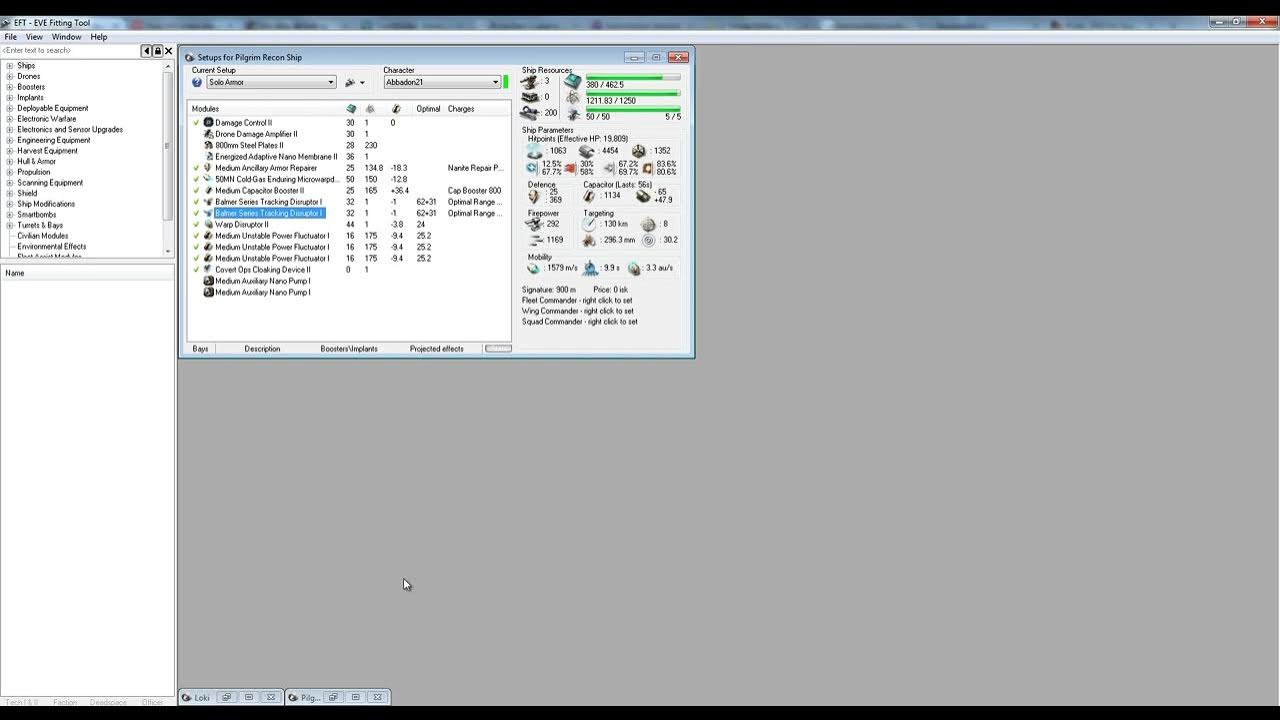Click the 800mm Steel Plates II icon
The width and height of the screenshot is (1280, 720).
point(208,145)
